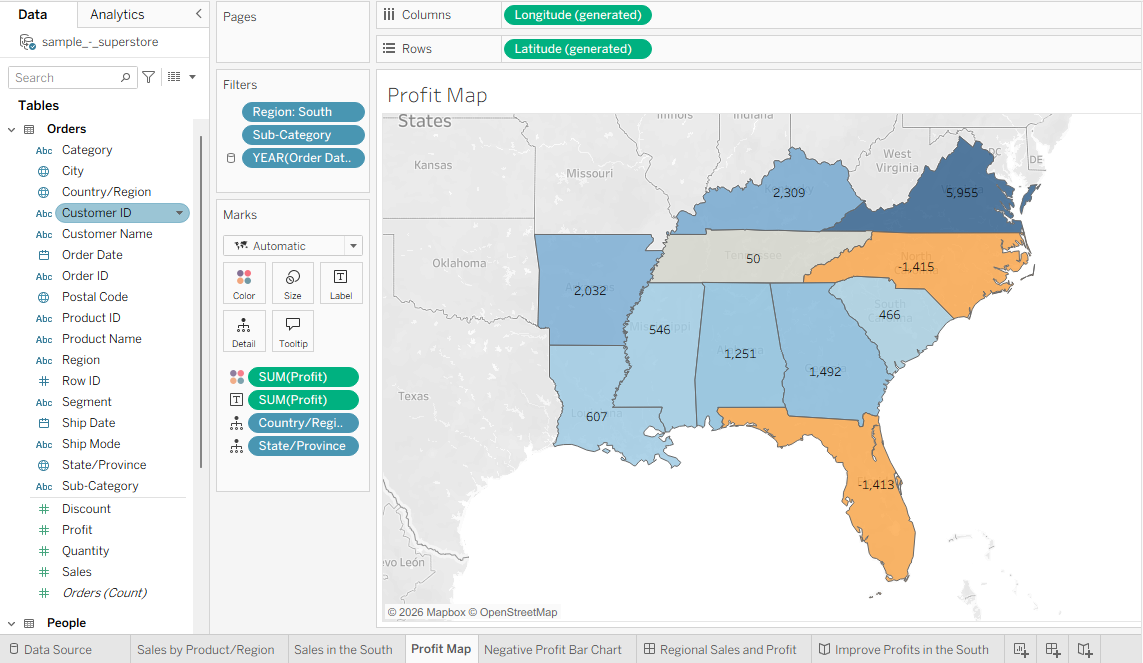Image resolution: width=1143 pixels, height=663 pixels.
Task: Open the Detail marks card
Action: 243,331
